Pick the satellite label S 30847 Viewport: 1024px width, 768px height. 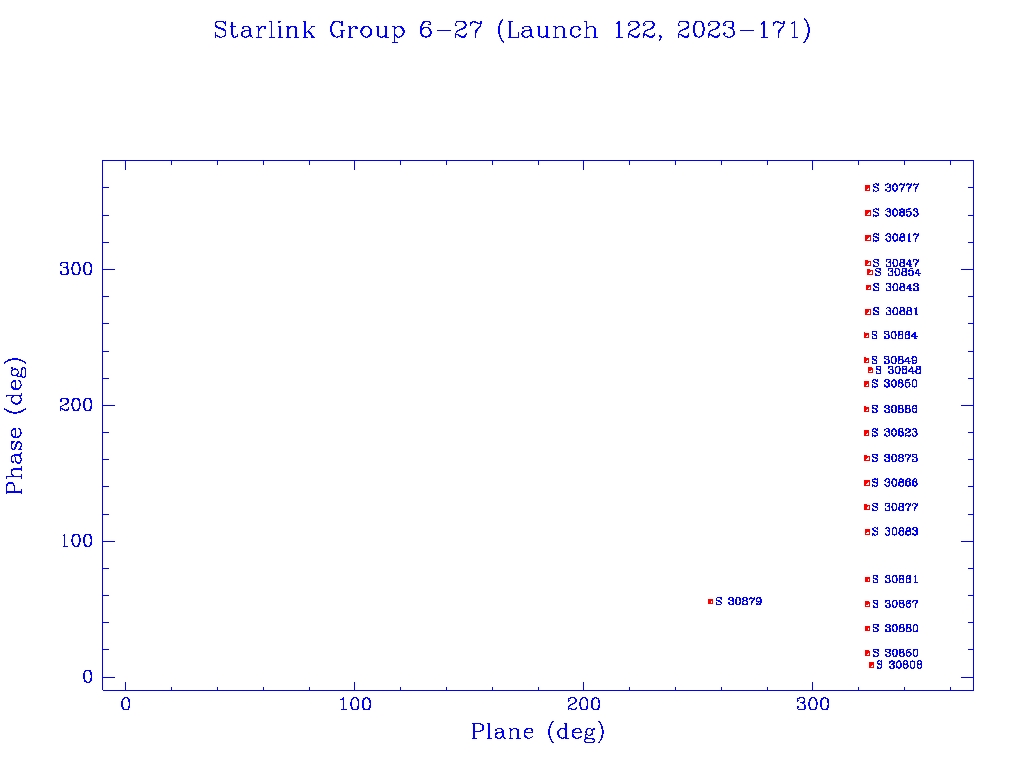click(x=895, y=263)
